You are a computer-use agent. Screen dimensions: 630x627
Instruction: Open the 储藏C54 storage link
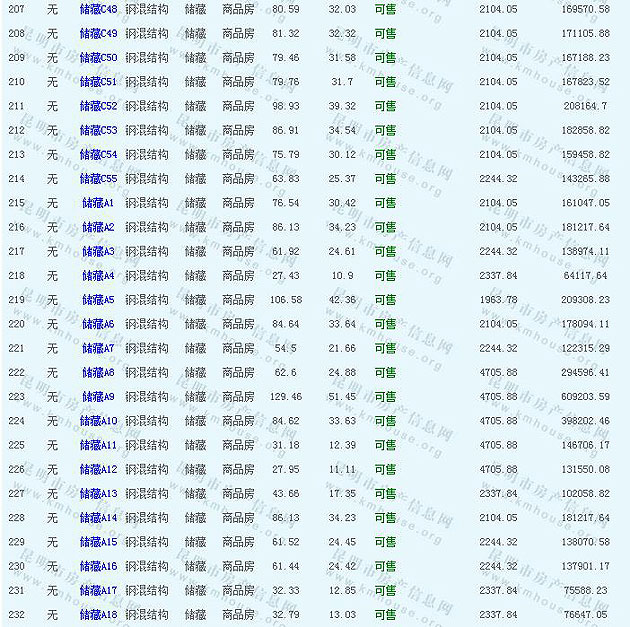pos(98,154)
